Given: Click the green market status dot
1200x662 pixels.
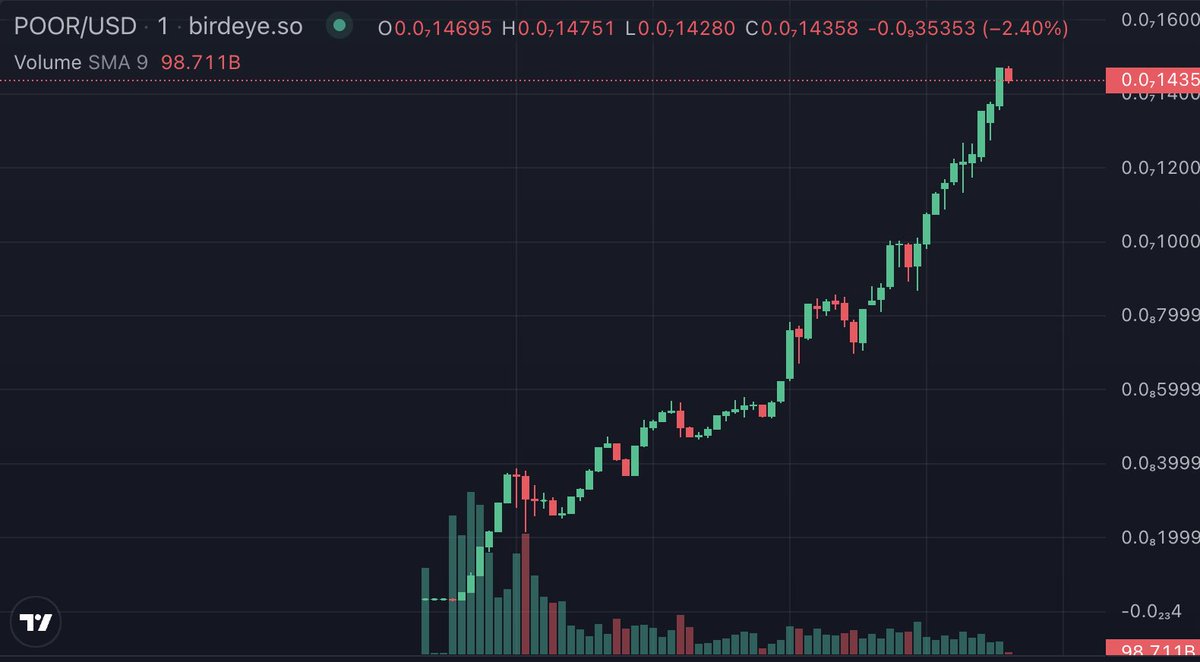Looking at the screenshot, I should tap(341, 27).
